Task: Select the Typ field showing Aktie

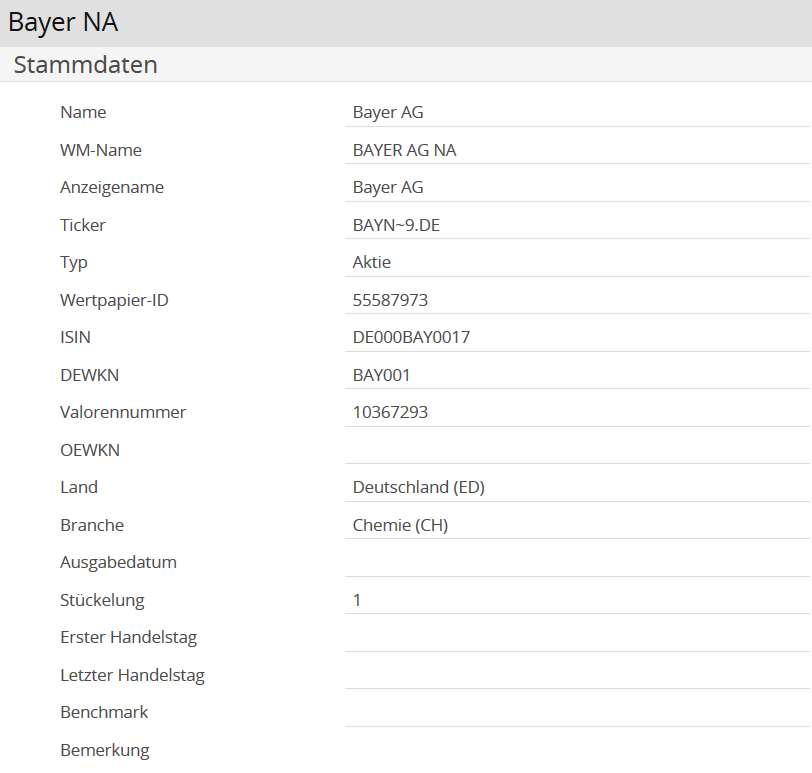Action: (577, 263)
